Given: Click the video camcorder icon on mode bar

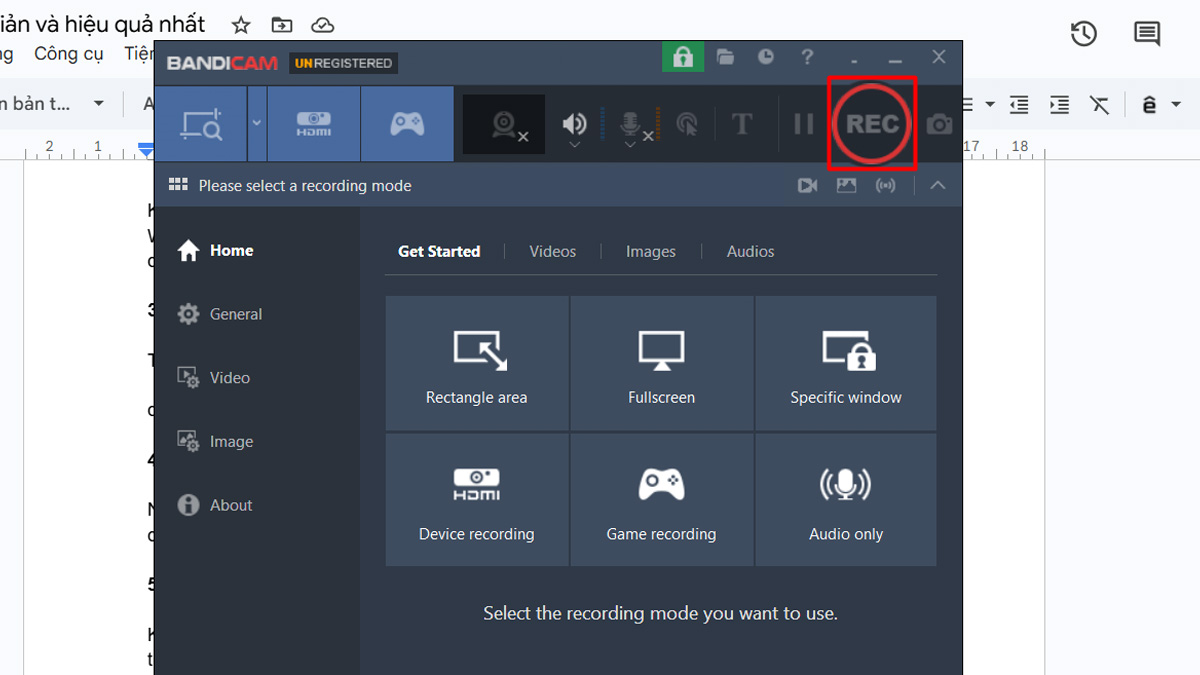Looking at the screenshot, I should point(808,185).
